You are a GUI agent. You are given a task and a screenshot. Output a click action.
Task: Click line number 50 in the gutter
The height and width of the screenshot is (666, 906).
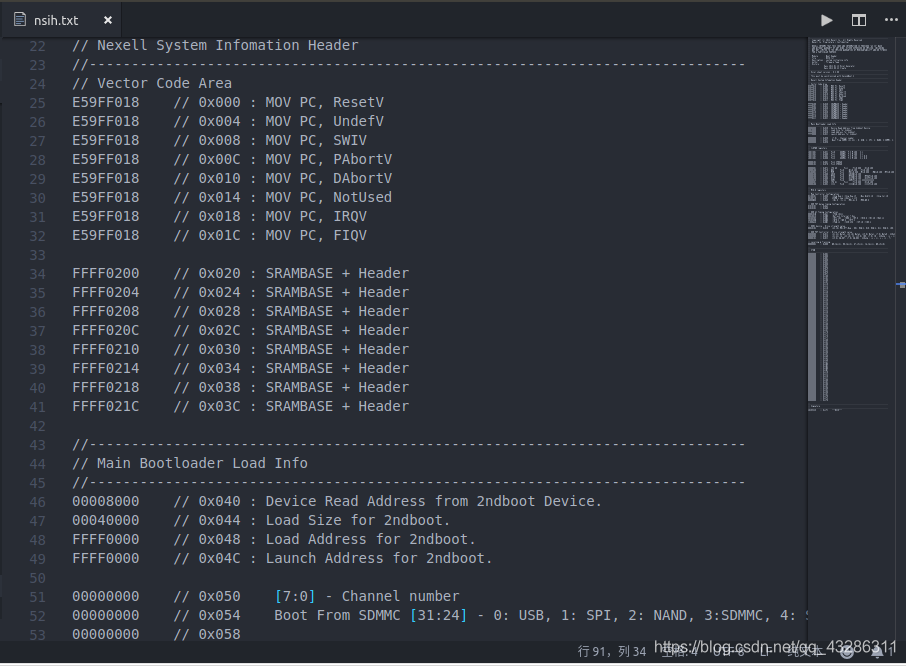pyautogui.click(x=38, y=578)
